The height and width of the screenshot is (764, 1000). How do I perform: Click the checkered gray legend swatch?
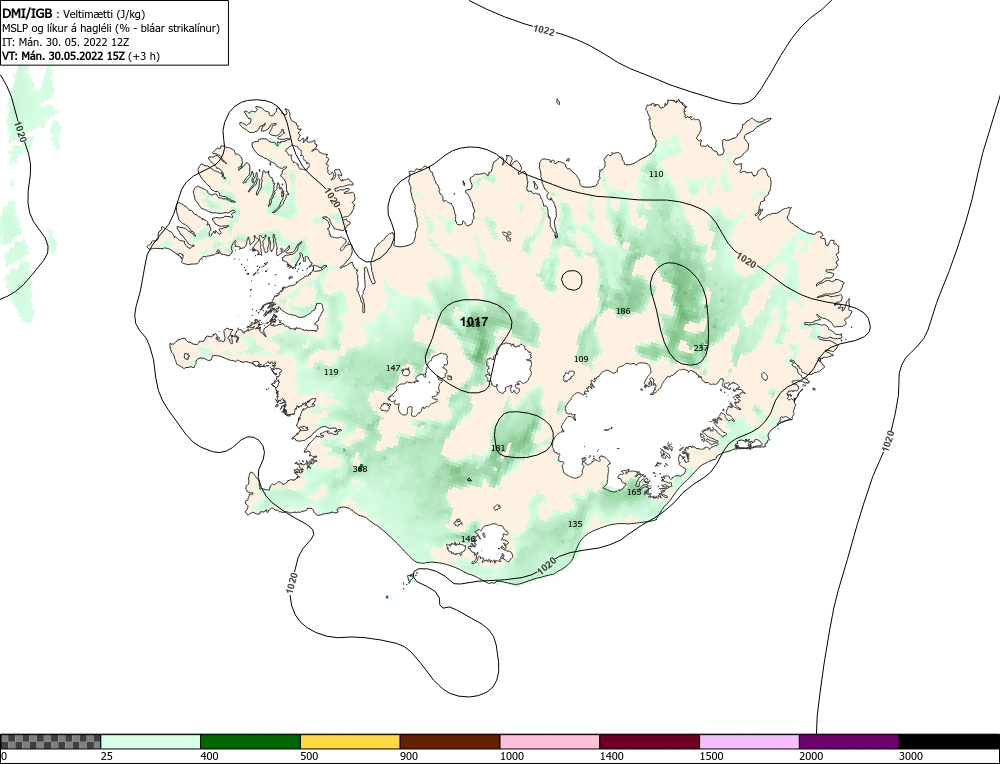50,741
